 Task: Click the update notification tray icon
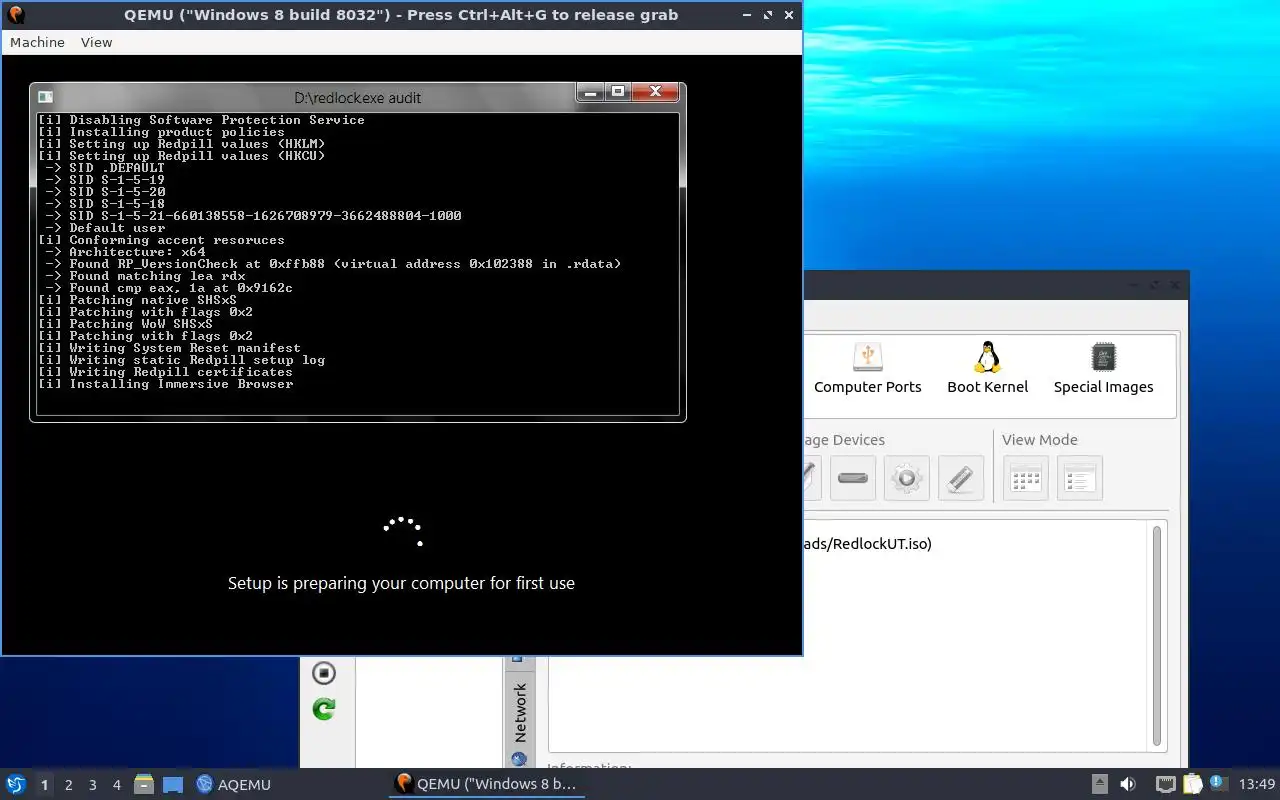click(x=1218, y=783)
